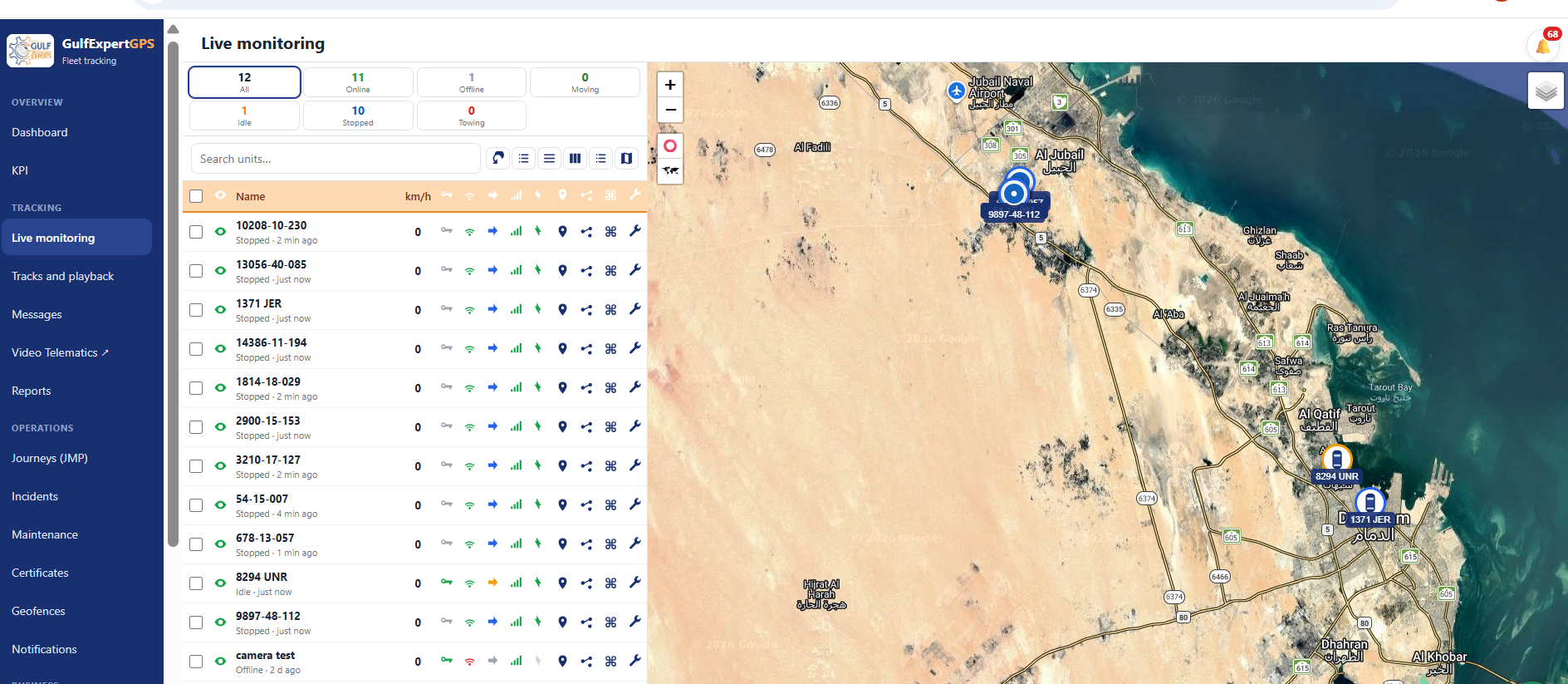The width and height of the screenshot is (1568, 684).
Task: Go to the Reports page
Action: click(x=32, y=391)
